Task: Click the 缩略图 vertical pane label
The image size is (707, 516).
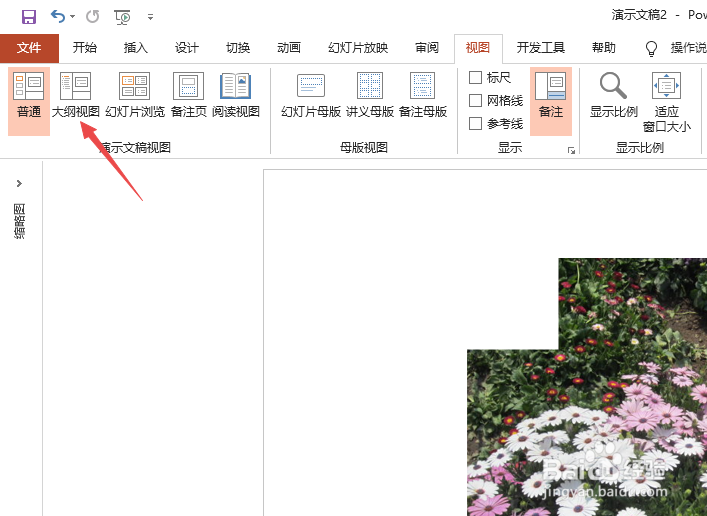Action: [x=19, y=221]
